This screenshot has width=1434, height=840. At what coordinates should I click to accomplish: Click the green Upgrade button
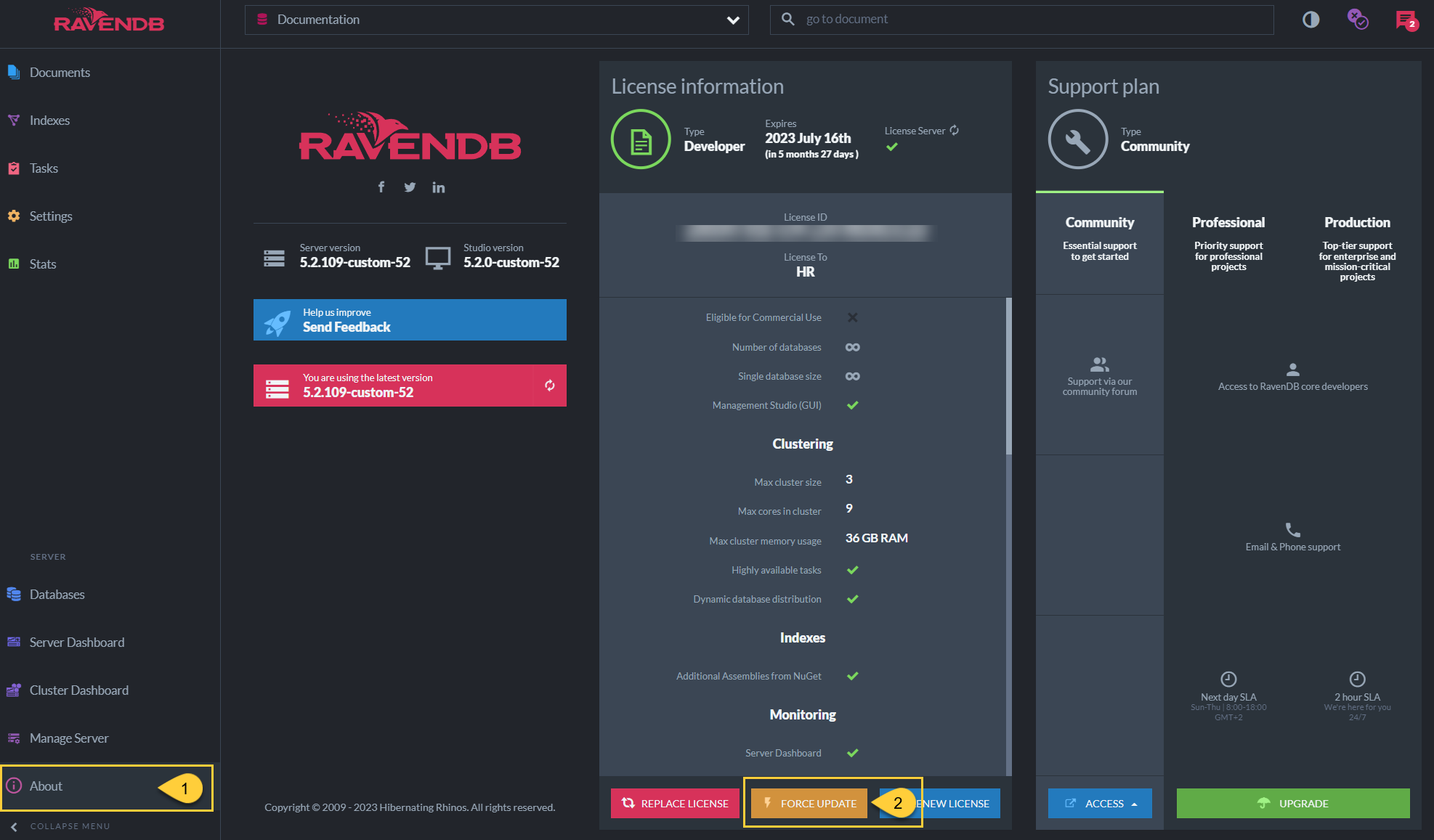[x=1293, y=804]
